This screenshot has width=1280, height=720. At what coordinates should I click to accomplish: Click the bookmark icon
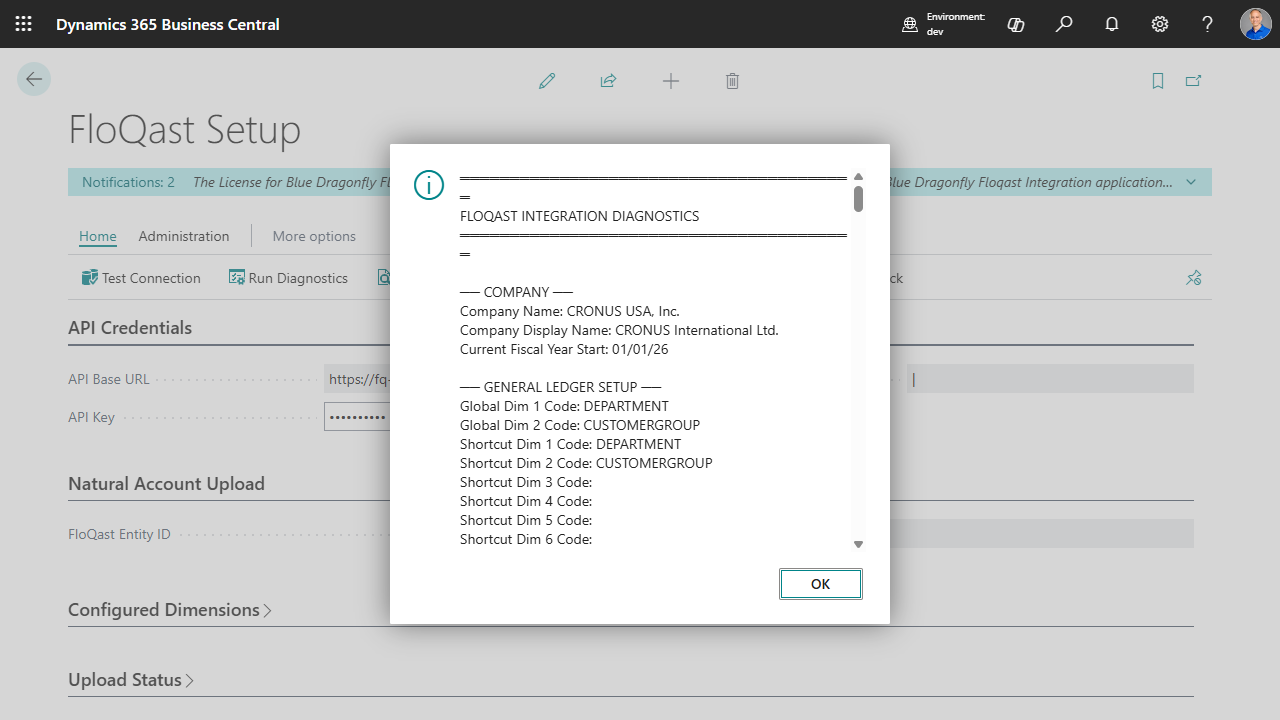pos(1158,81)
